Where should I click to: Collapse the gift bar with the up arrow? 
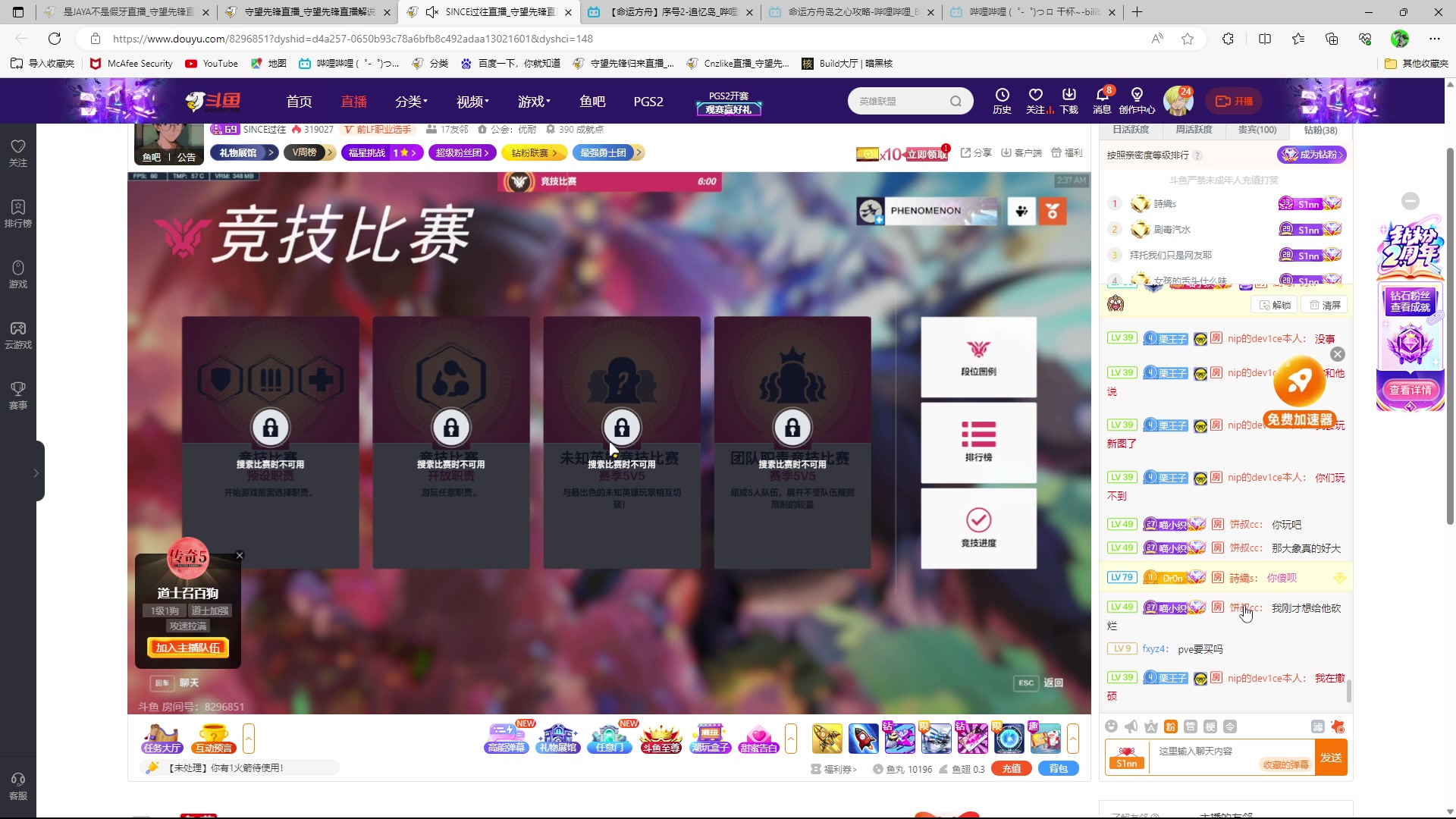tap(1074, 738)
